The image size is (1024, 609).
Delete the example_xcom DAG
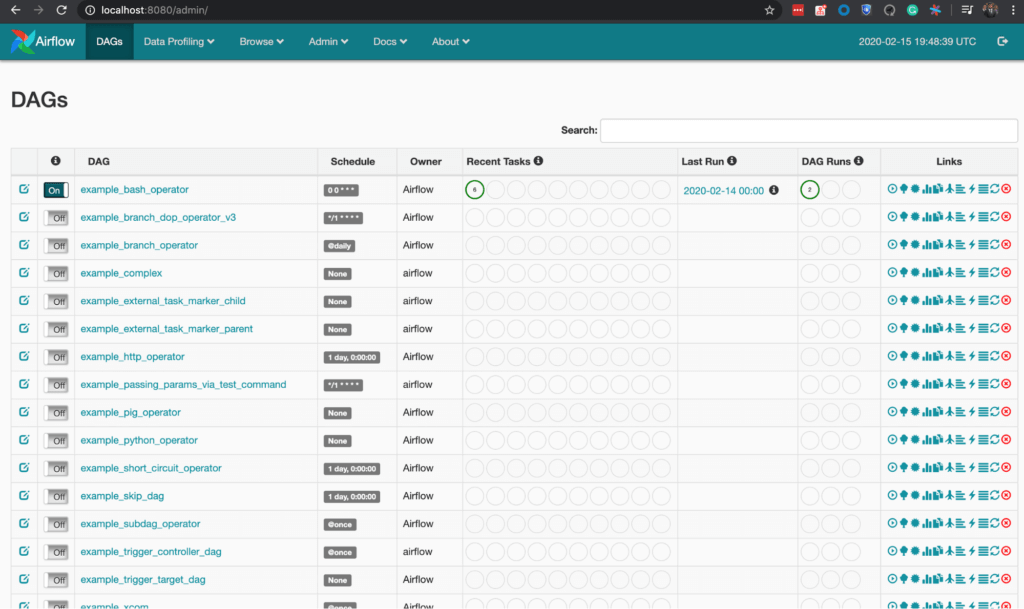[1006, 605]
